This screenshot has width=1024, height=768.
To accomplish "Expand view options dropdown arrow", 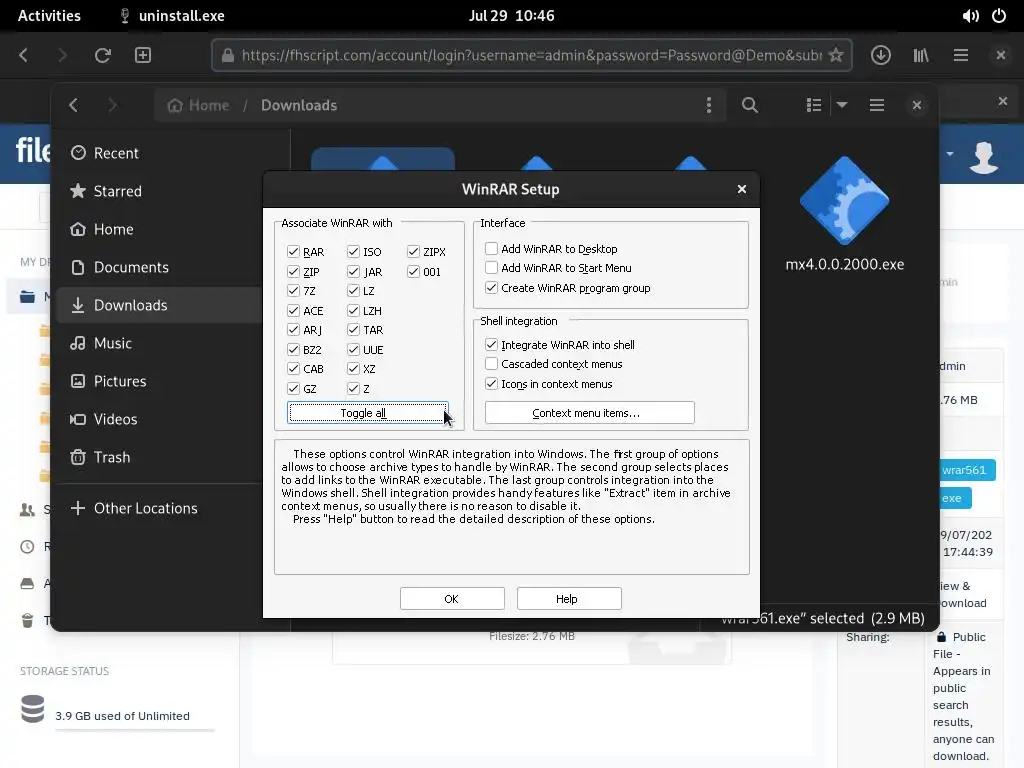I will pos(842,105).
